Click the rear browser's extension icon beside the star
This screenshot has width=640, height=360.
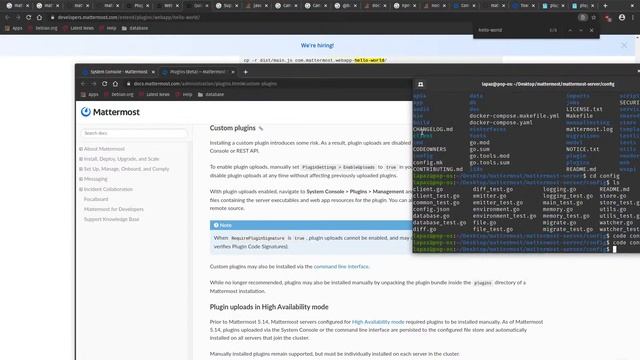coord(608,18)
